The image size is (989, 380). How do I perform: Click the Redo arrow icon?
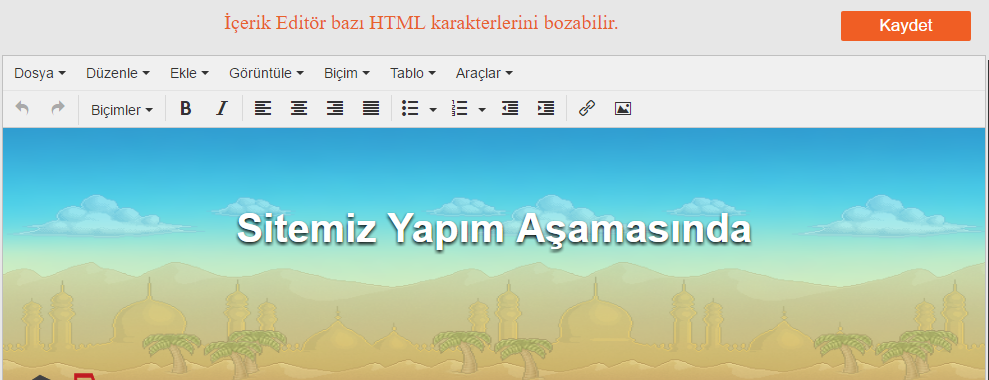tap(58, 109)
